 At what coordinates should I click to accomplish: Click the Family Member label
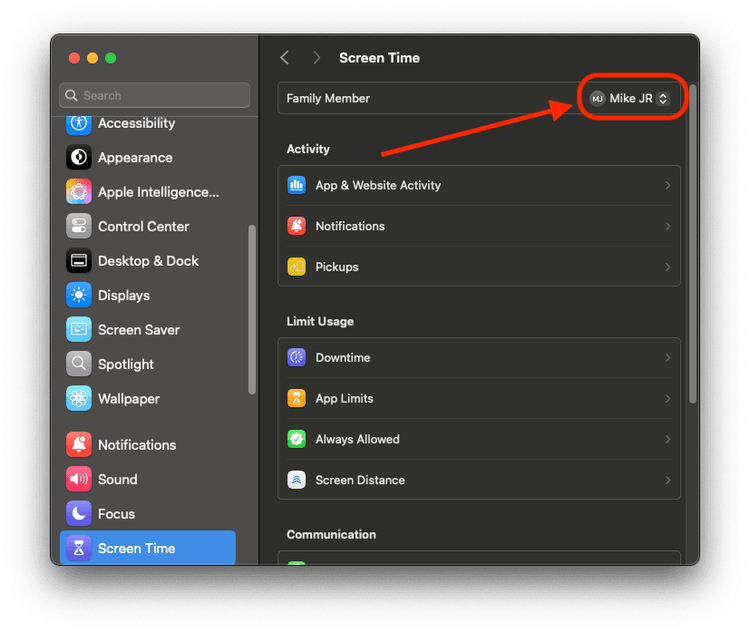(328, 99)
